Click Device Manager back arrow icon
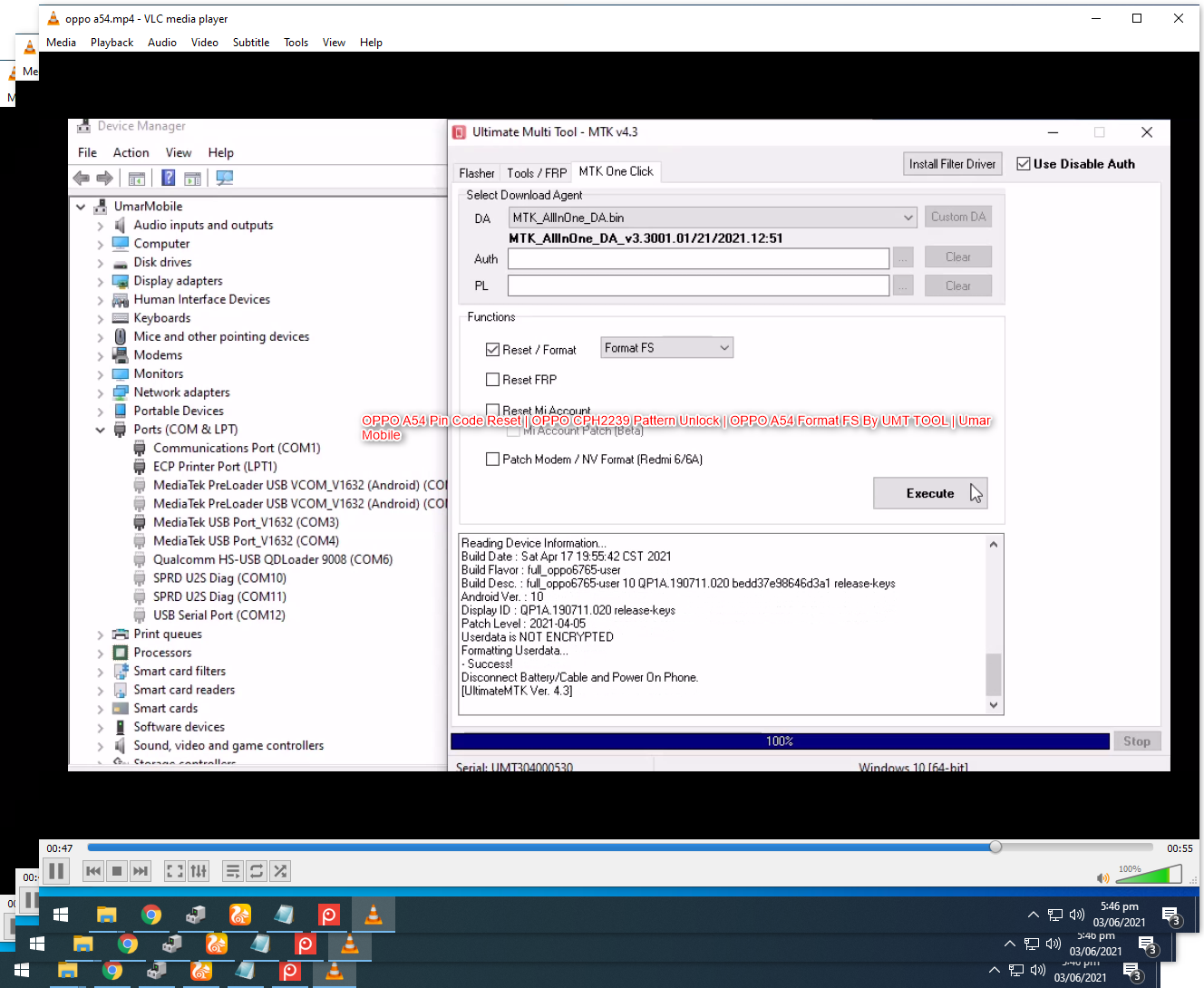The height and width of the screenshot is (988, 1204). [82, 178]
